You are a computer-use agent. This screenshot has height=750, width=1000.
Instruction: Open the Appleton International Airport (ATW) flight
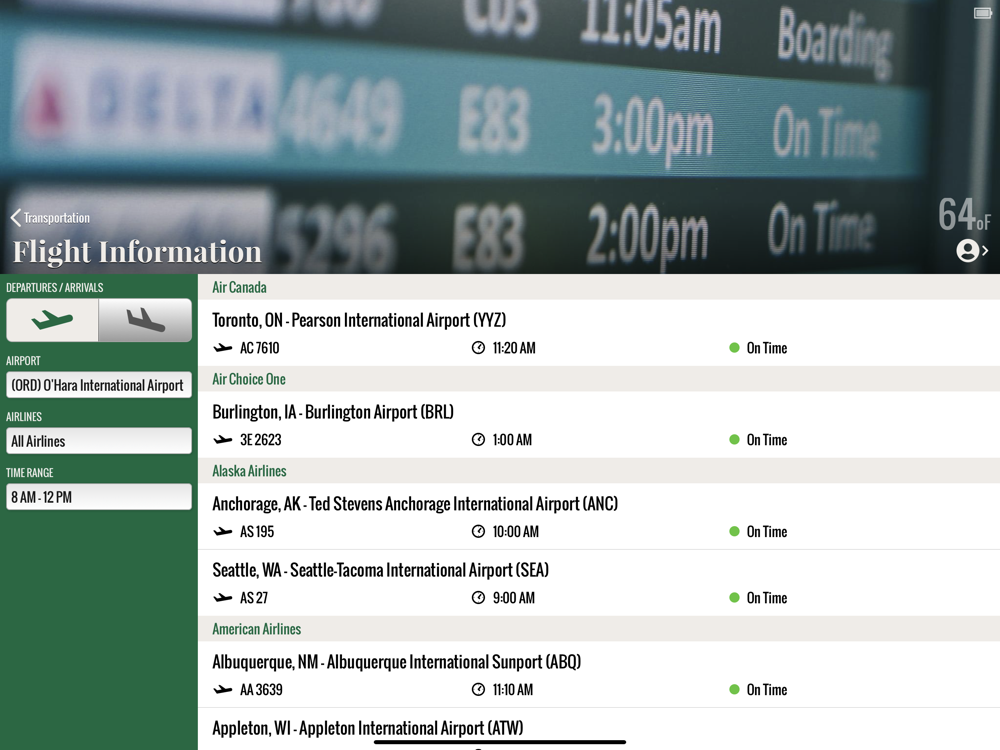599,729
